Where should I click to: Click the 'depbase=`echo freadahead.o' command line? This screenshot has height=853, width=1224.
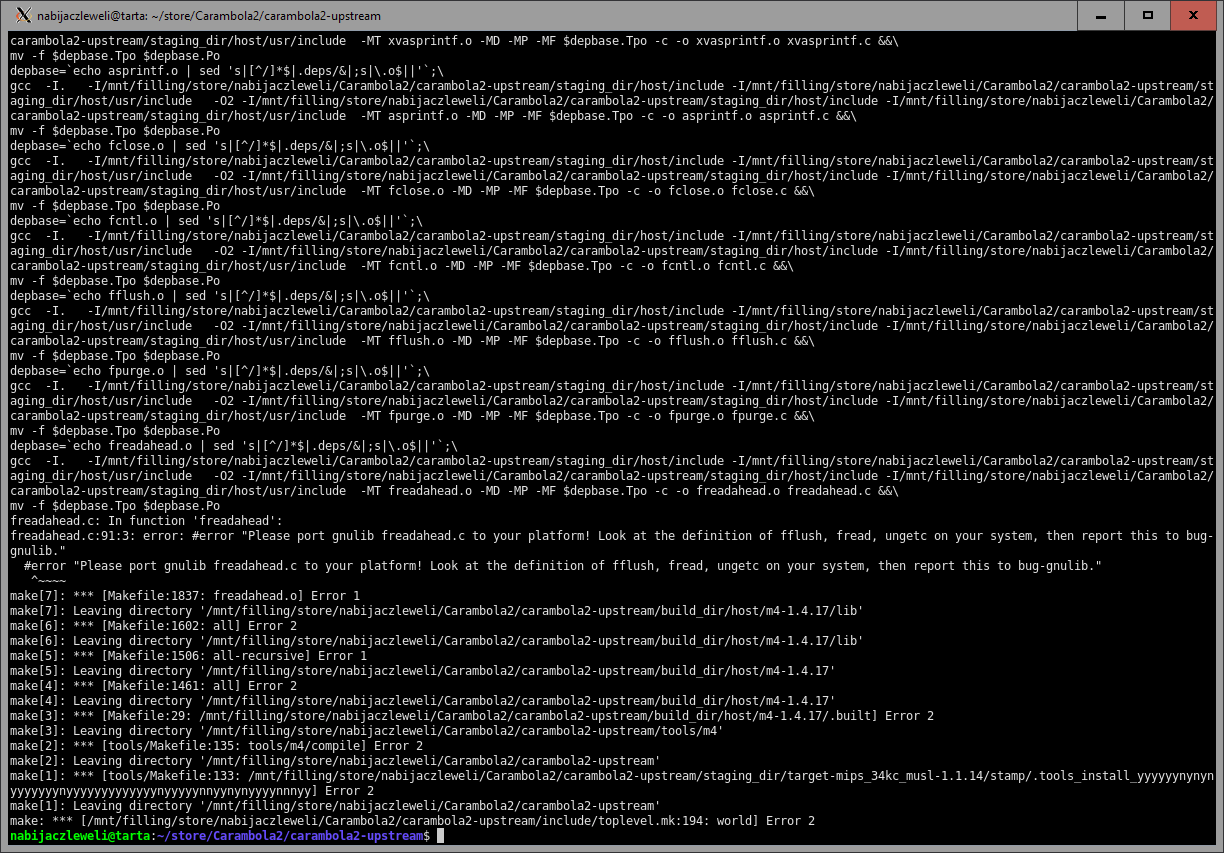click(x=233, y=446)
